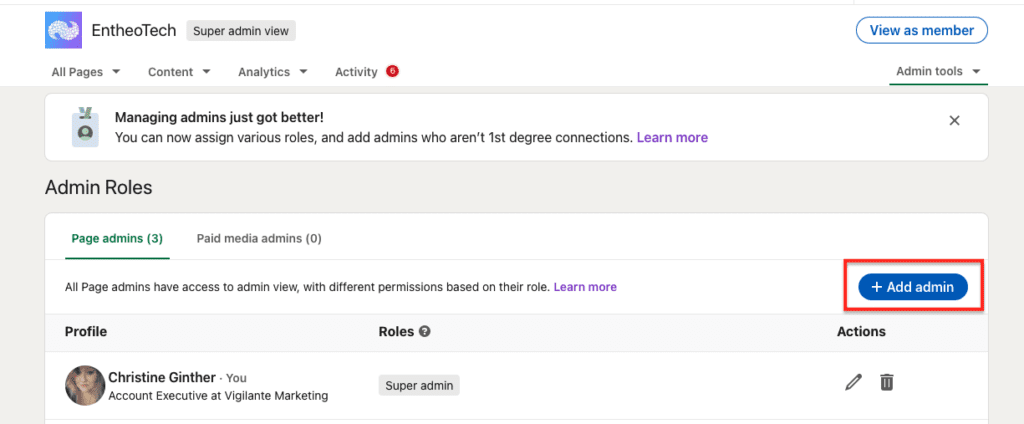The image size is (1024, 424).
Task: Open Learn more link about Page admins
Action: [585, 287]
